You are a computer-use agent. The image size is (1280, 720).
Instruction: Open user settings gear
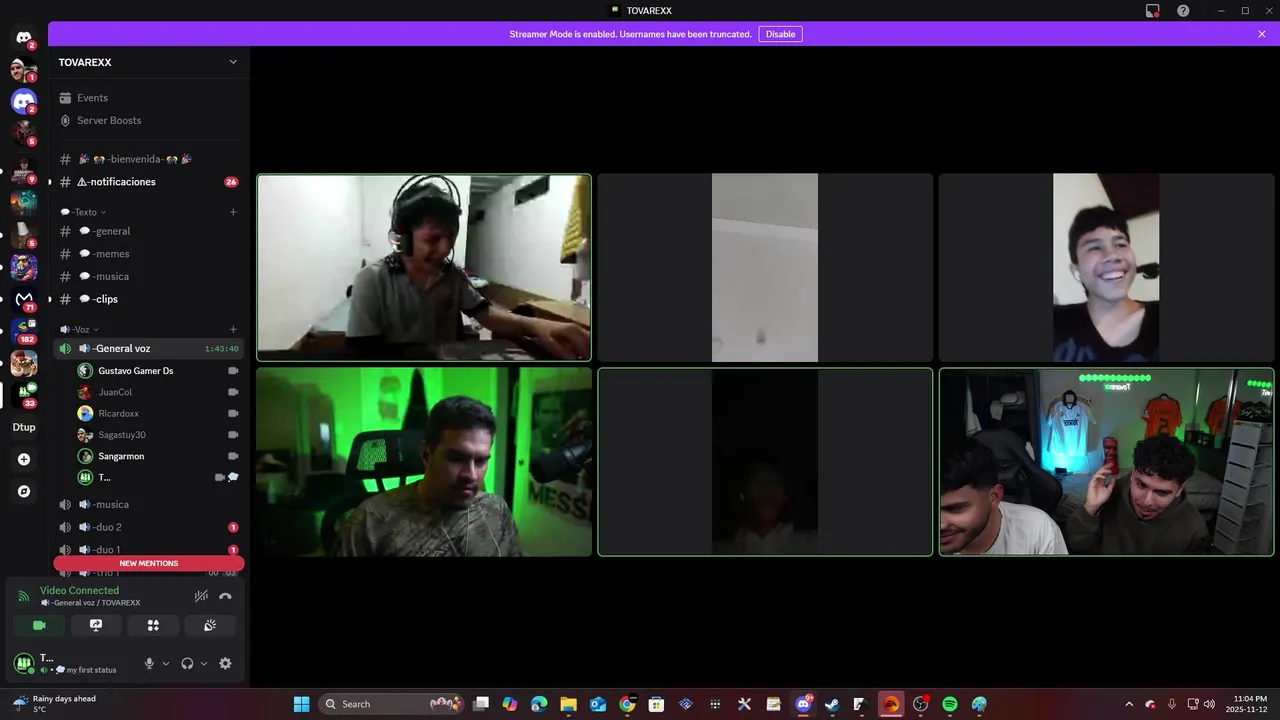(225, 663)
